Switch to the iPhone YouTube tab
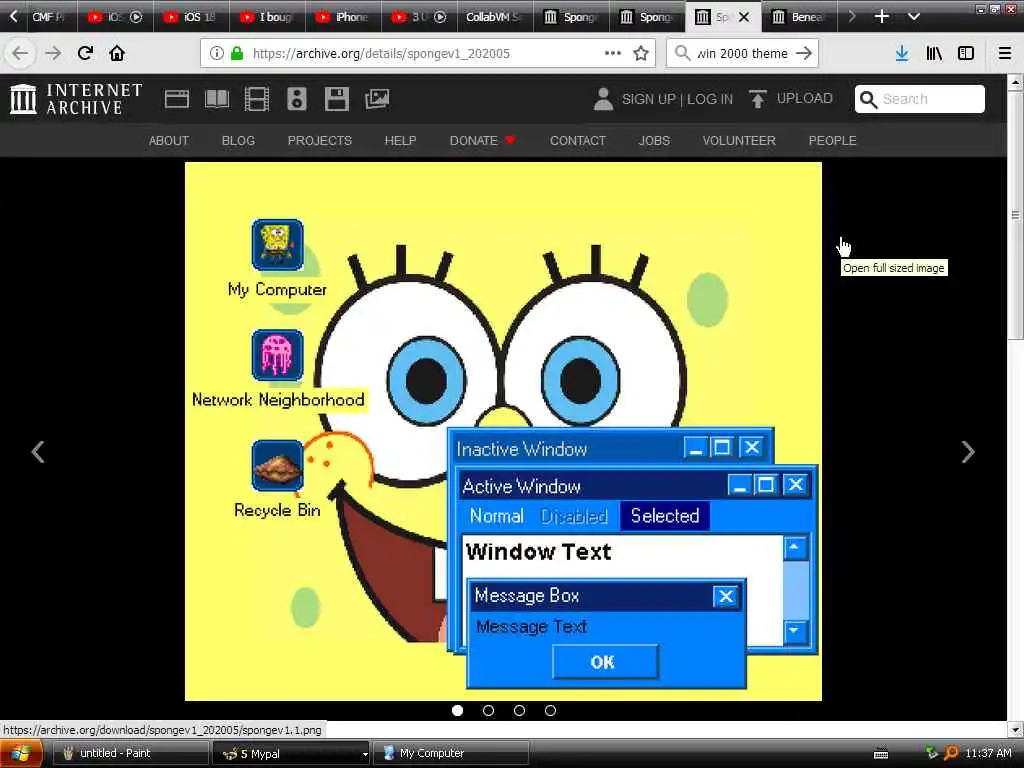This screenshot has width=1024, height=768. point(343,17)
